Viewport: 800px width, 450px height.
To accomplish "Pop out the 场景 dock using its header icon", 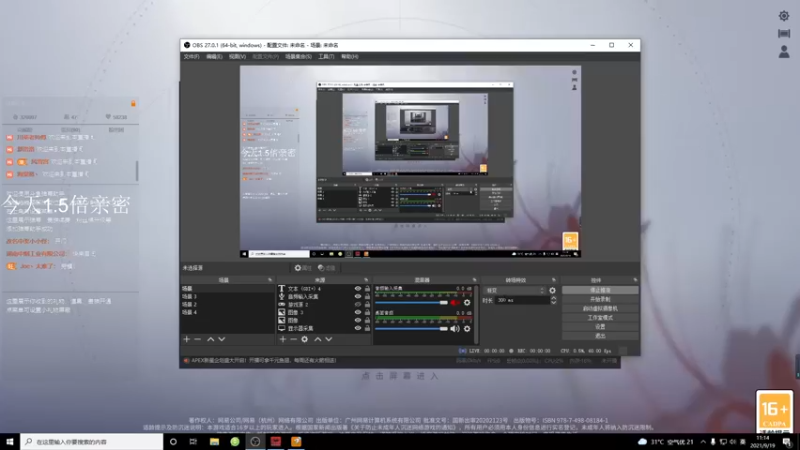I will click(270, 280).
